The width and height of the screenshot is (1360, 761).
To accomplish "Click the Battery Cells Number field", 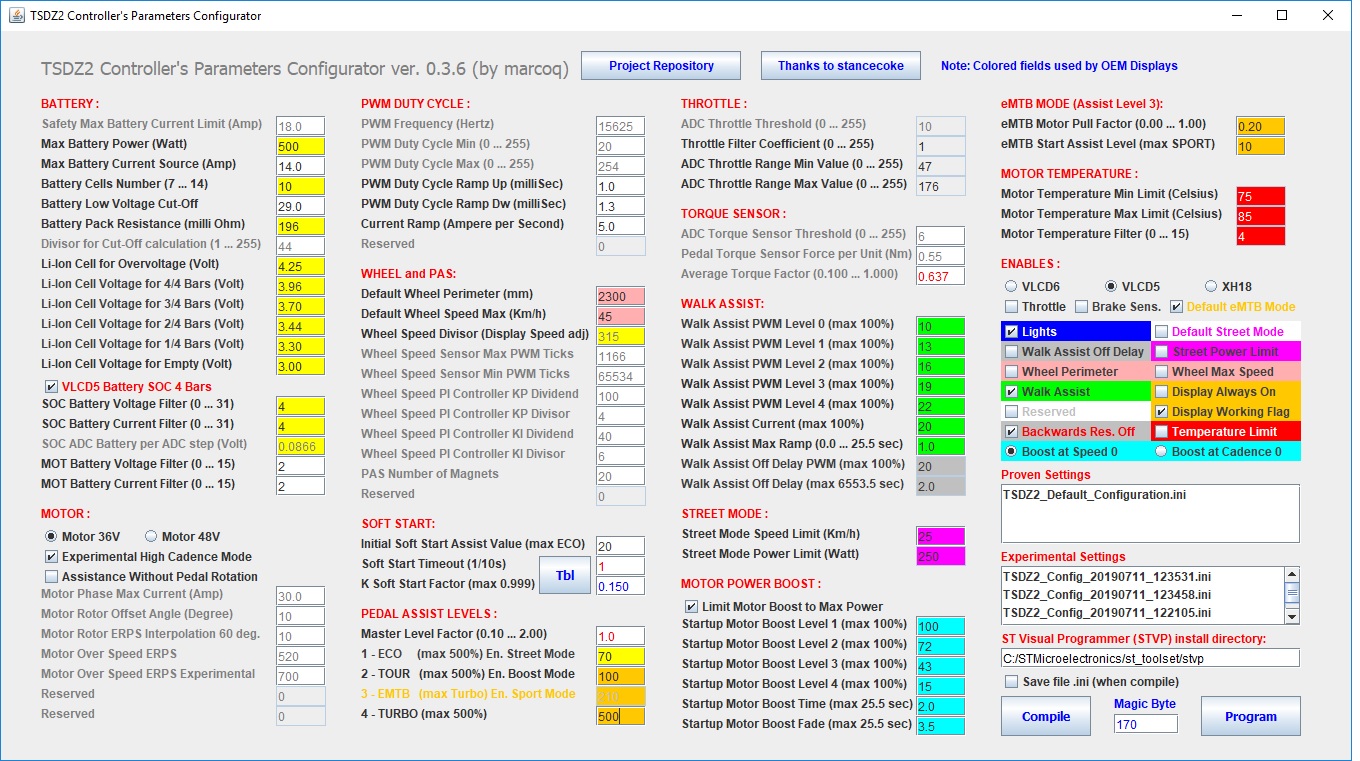I will click(301, 186).
